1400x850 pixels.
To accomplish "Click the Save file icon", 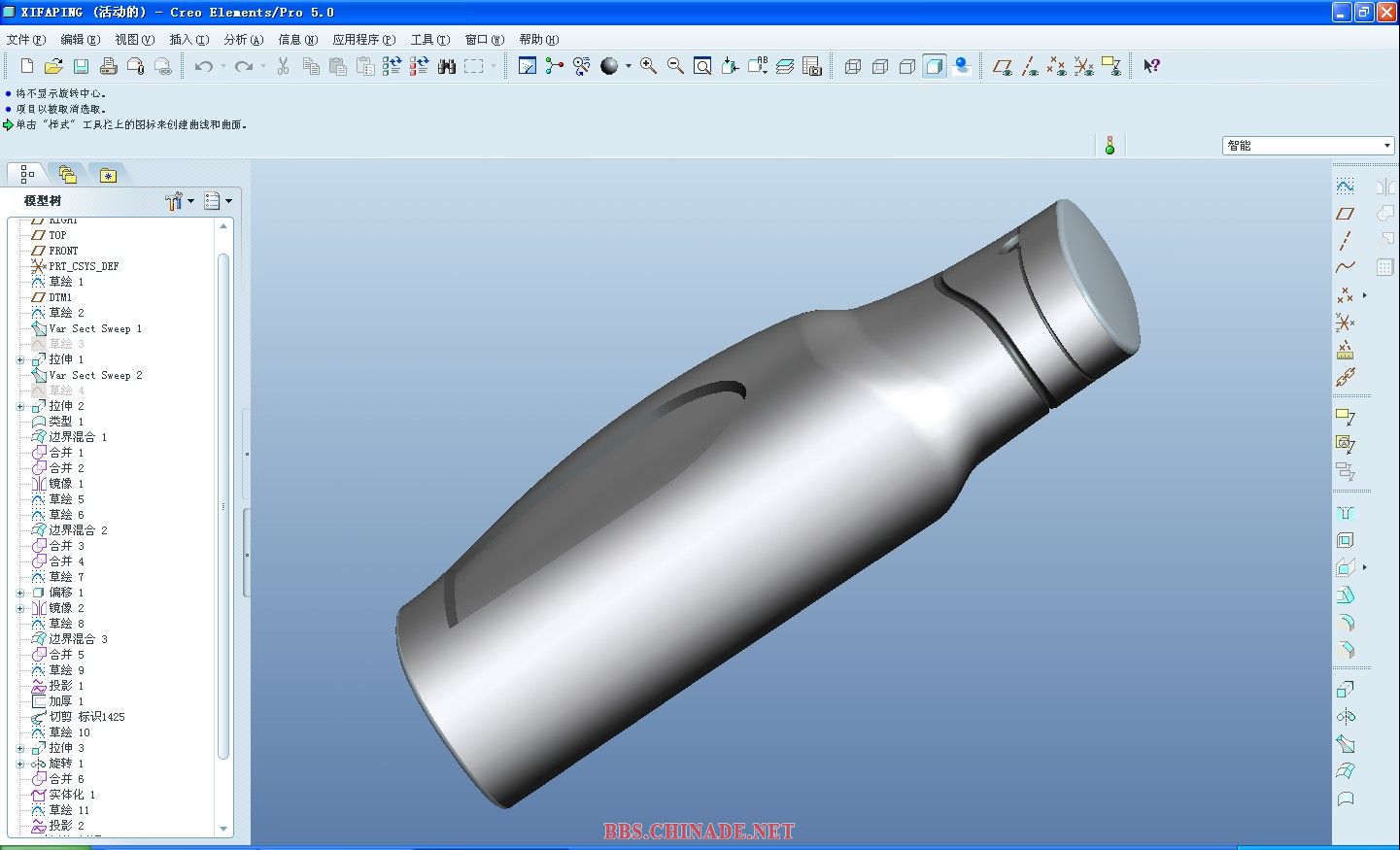I will point(81,66).
